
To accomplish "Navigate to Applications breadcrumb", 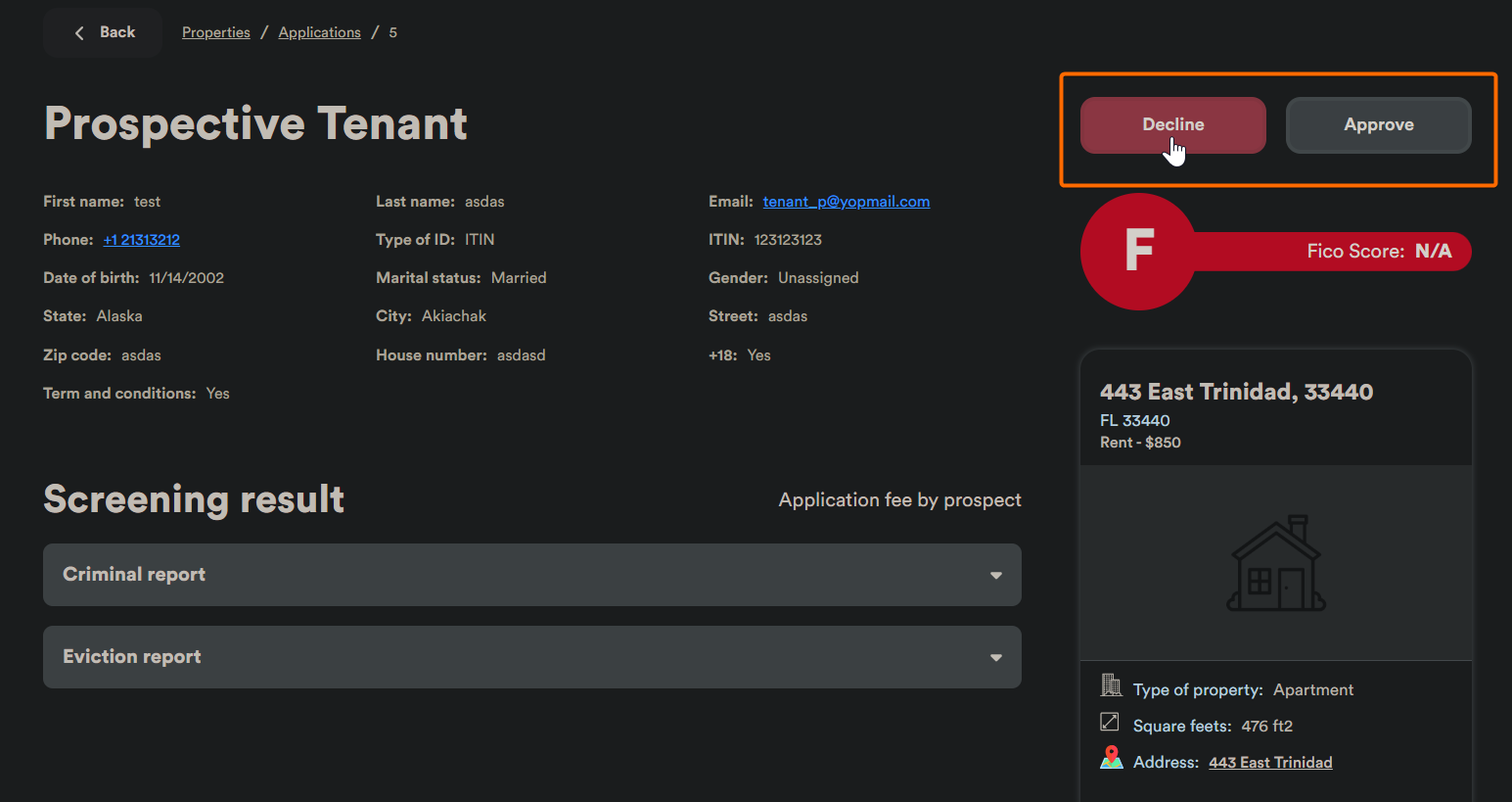I will 319,32.
